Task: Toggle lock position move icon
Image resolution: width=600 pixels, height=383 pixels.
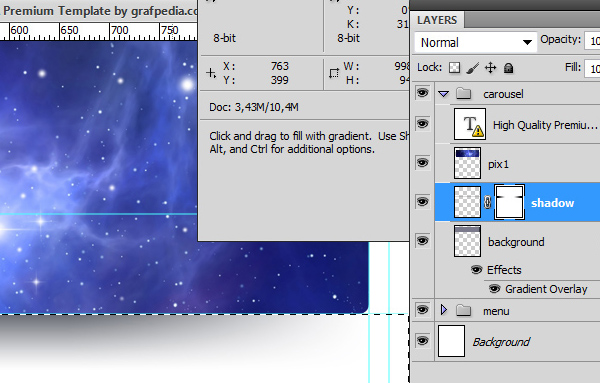Action: click(491, 68)
